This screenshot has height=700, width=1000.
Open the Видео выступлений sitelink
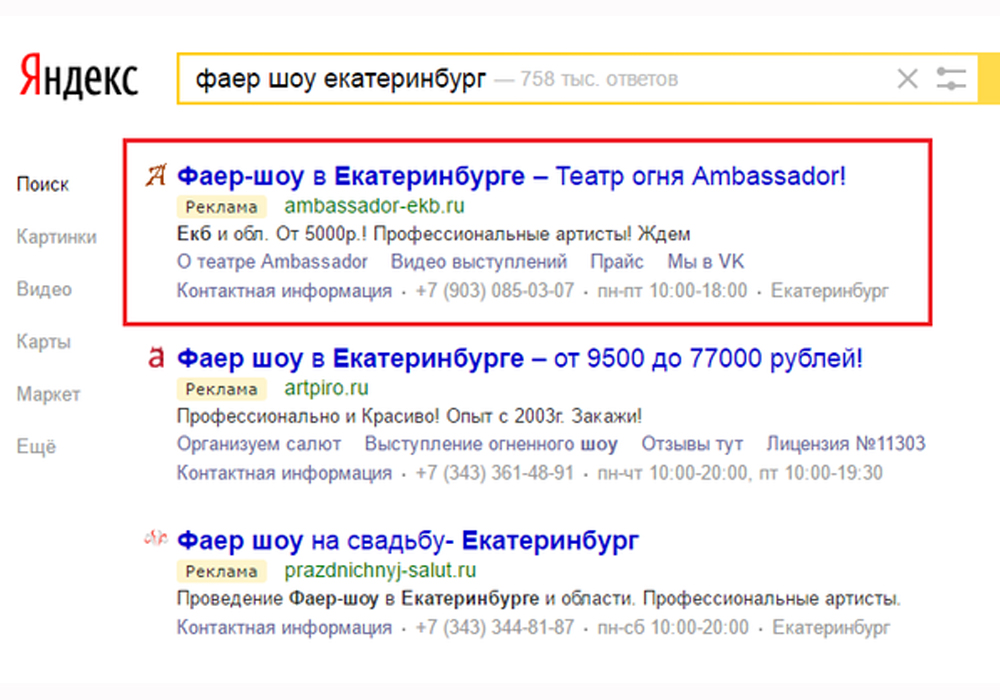click(x=479, y=261)
